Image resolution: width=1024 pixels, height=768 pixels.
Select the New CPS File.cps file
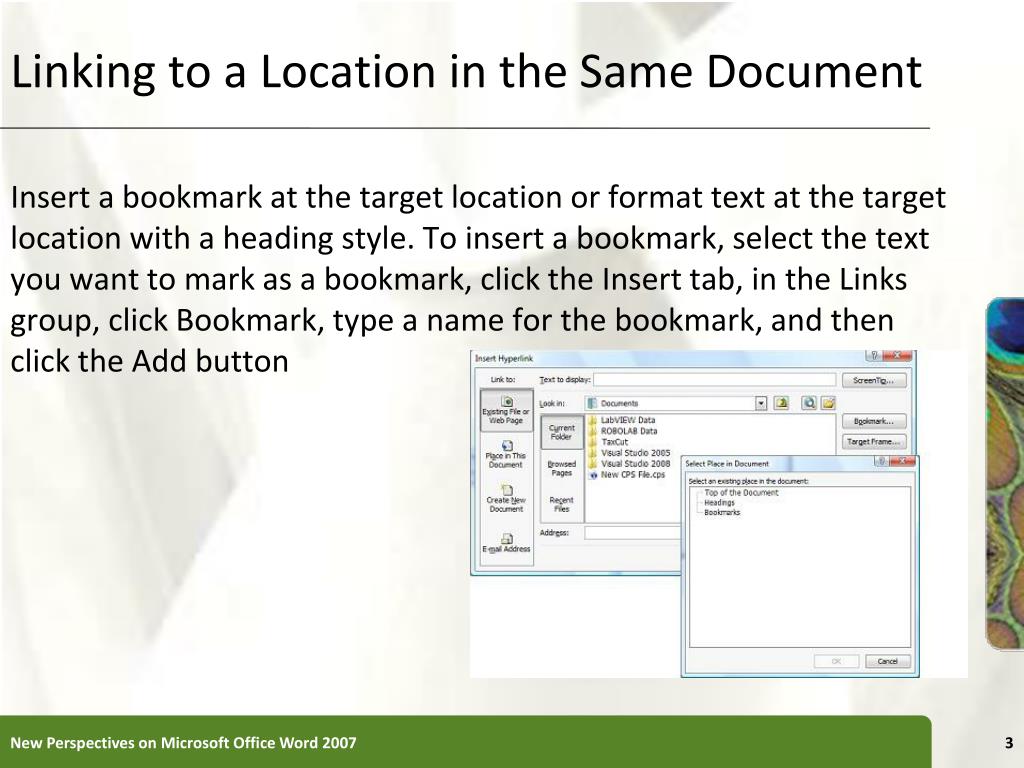click(x=627, y=475)
